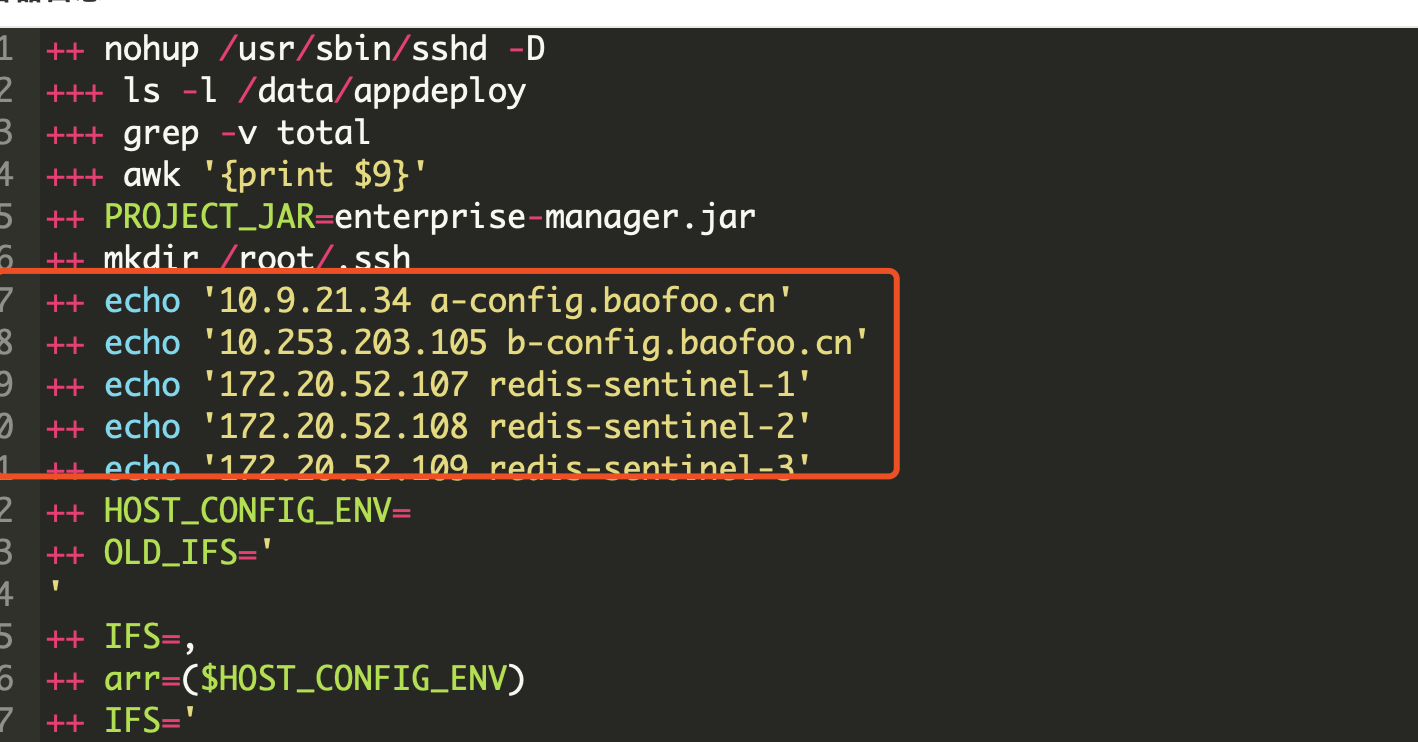
Task: Click 'enterprise-manager.jar' file name text
Action: click(x=545, y=217)
